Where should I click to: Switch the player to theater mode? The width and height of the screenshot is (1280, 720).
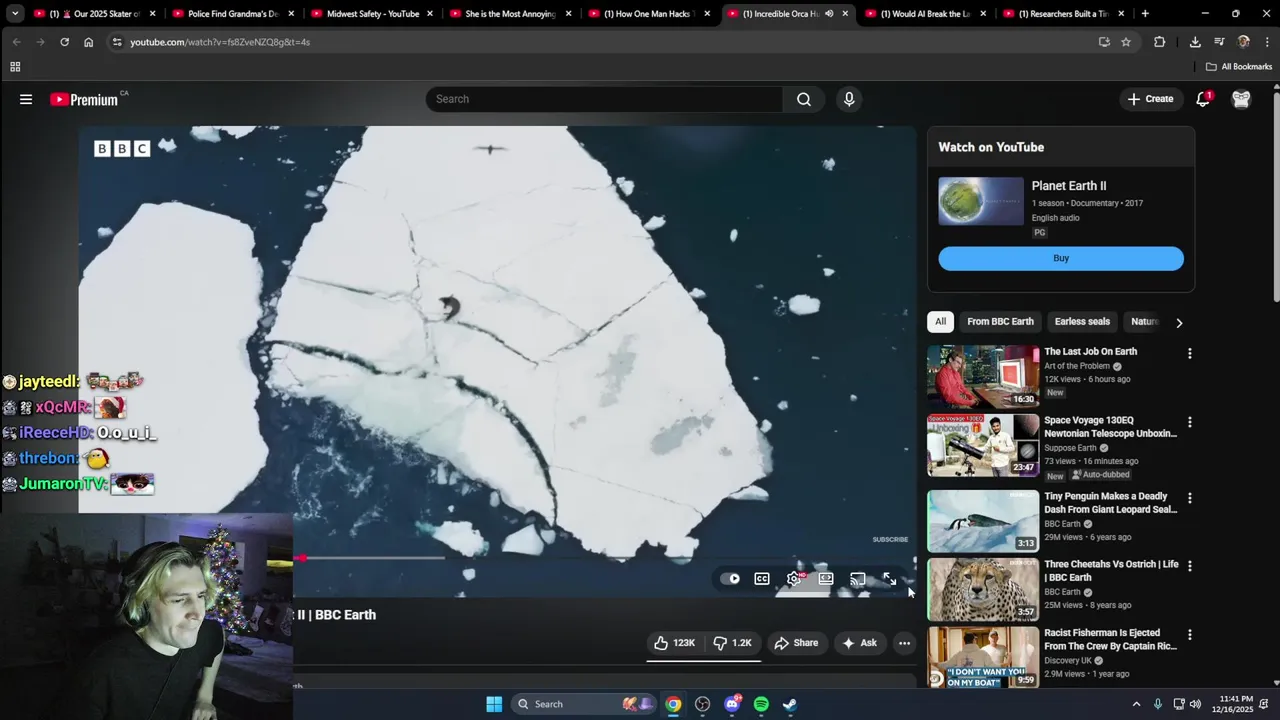coord(826,579)
